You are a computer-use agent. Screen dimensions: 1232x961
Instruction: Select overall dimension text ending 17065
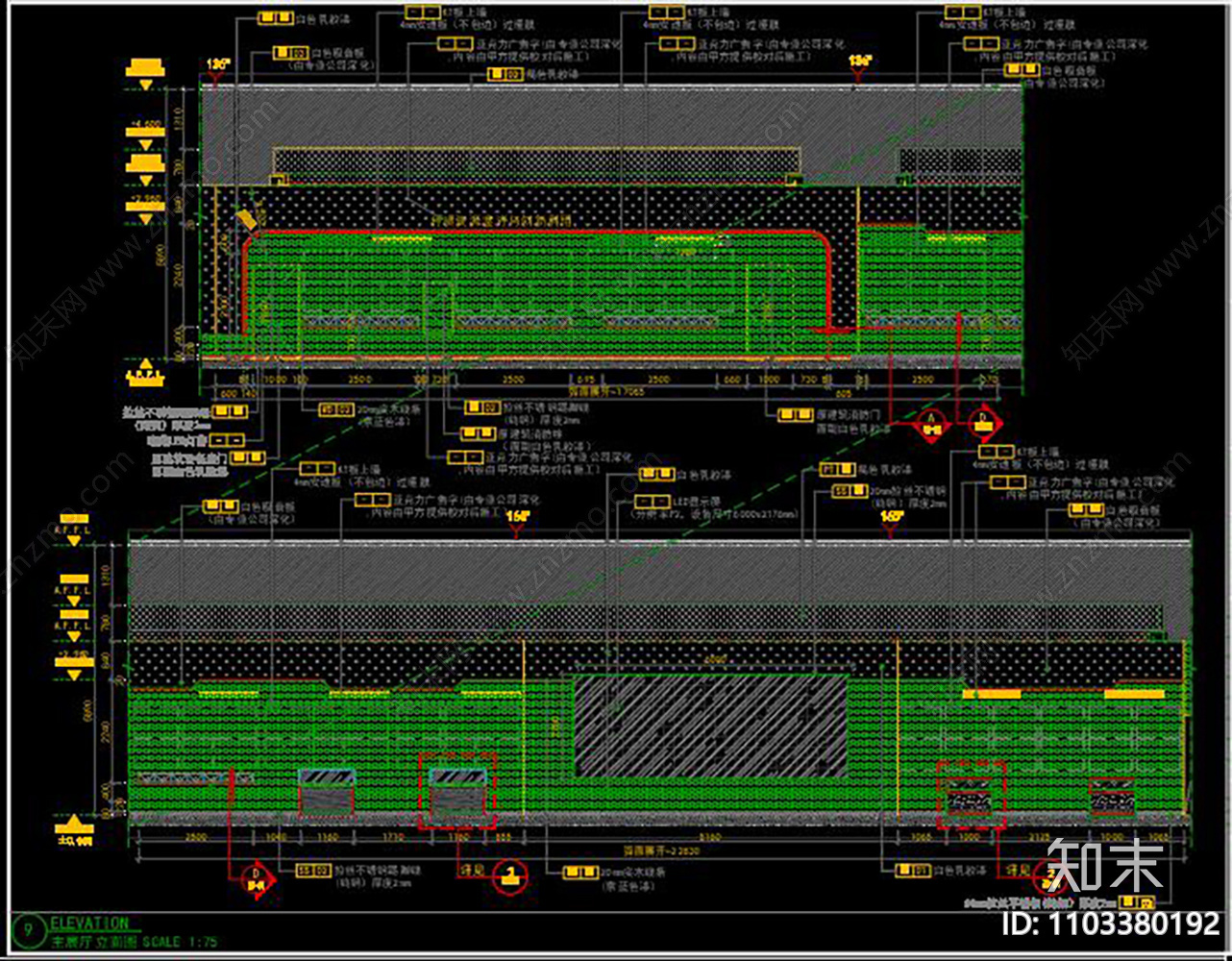pos(606,392)
